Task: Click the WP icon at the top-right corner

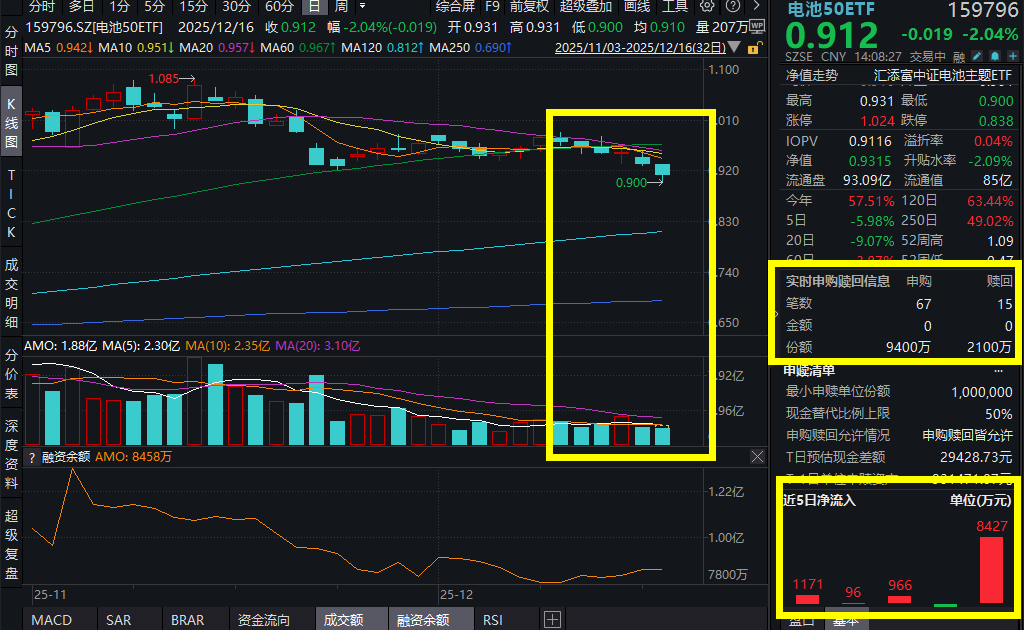Action: coord(757,26)
